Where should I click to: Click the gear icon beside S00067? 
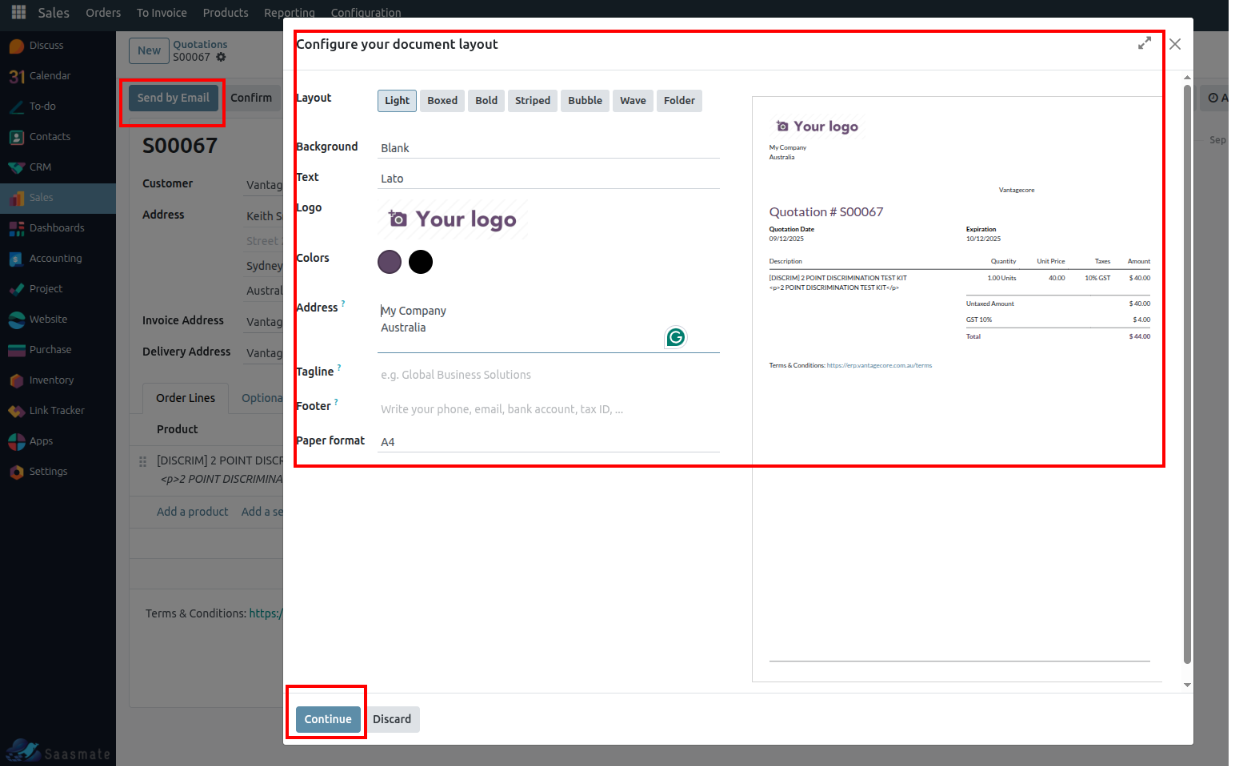(x=222, y=57)
